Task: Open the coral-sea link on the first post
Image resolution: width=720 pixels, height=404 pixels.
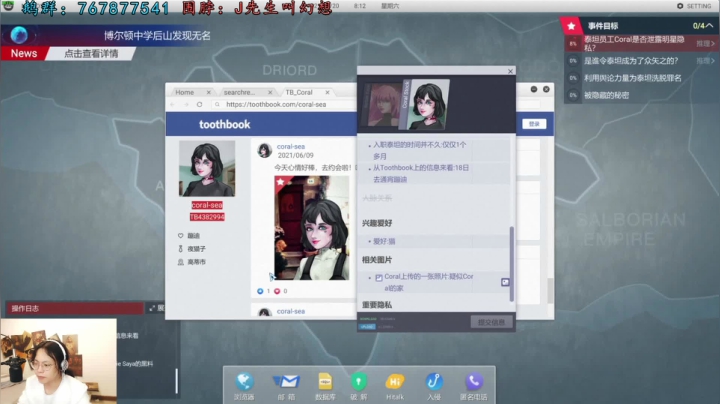Action: point(291,146)
